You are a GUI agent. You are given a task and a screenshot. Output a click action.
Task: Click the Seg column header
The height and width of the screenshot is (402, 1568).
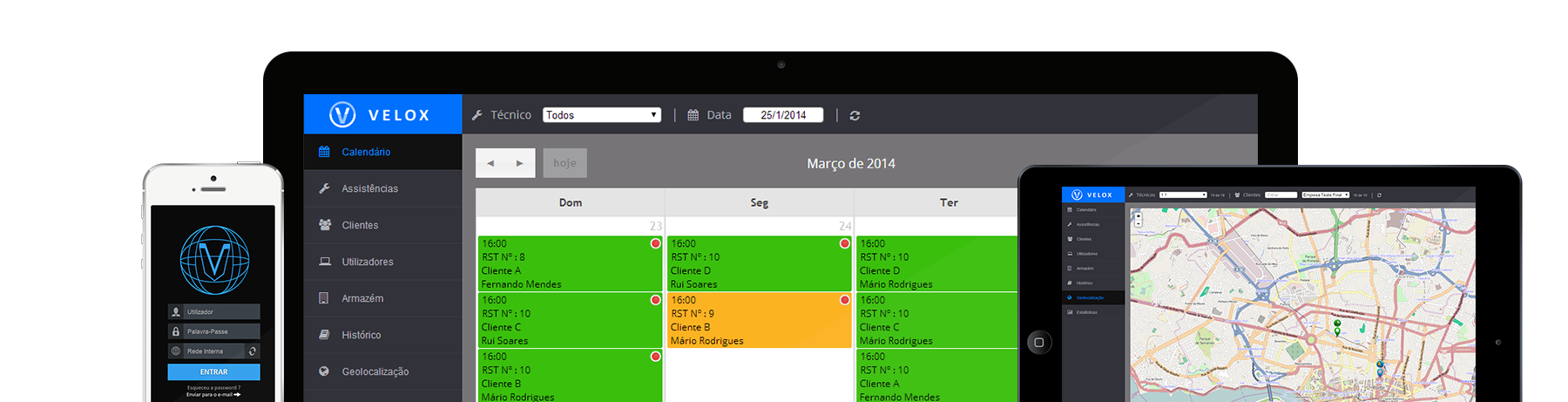(760, 202)
